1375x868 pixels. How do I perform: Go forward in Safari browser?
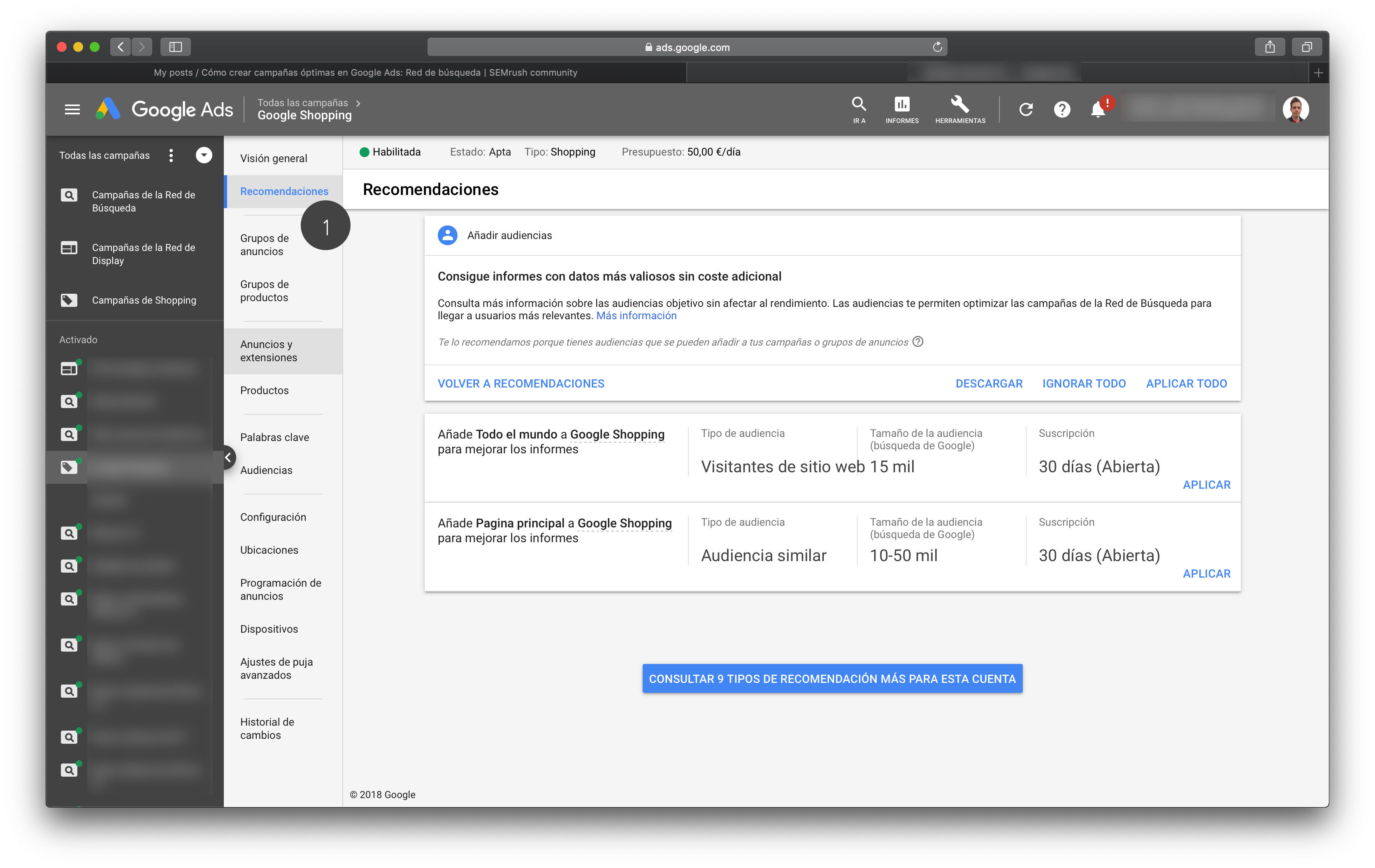tap(142, 47)
